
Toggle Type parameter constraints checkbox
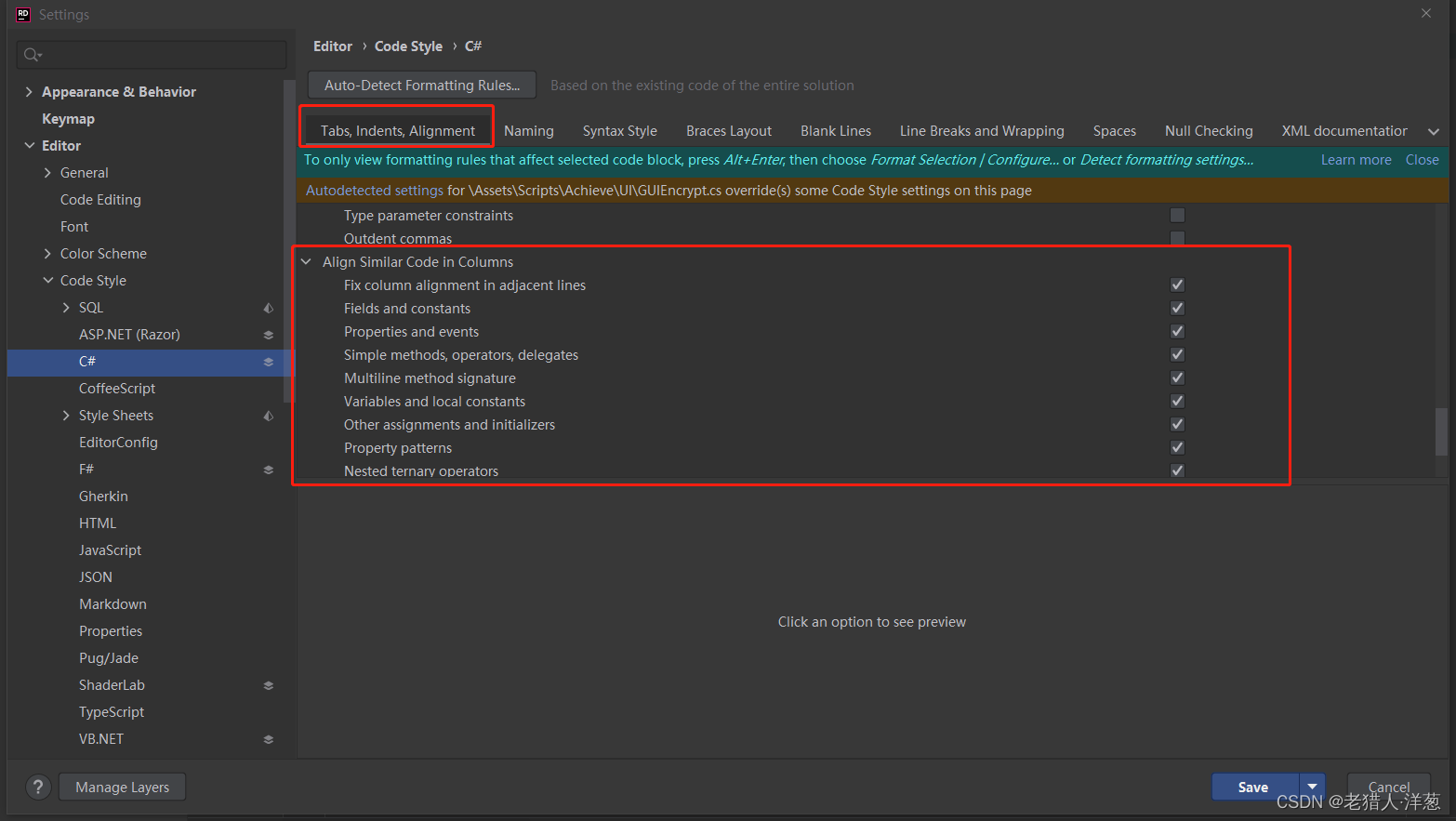(x=1177, y=215)
